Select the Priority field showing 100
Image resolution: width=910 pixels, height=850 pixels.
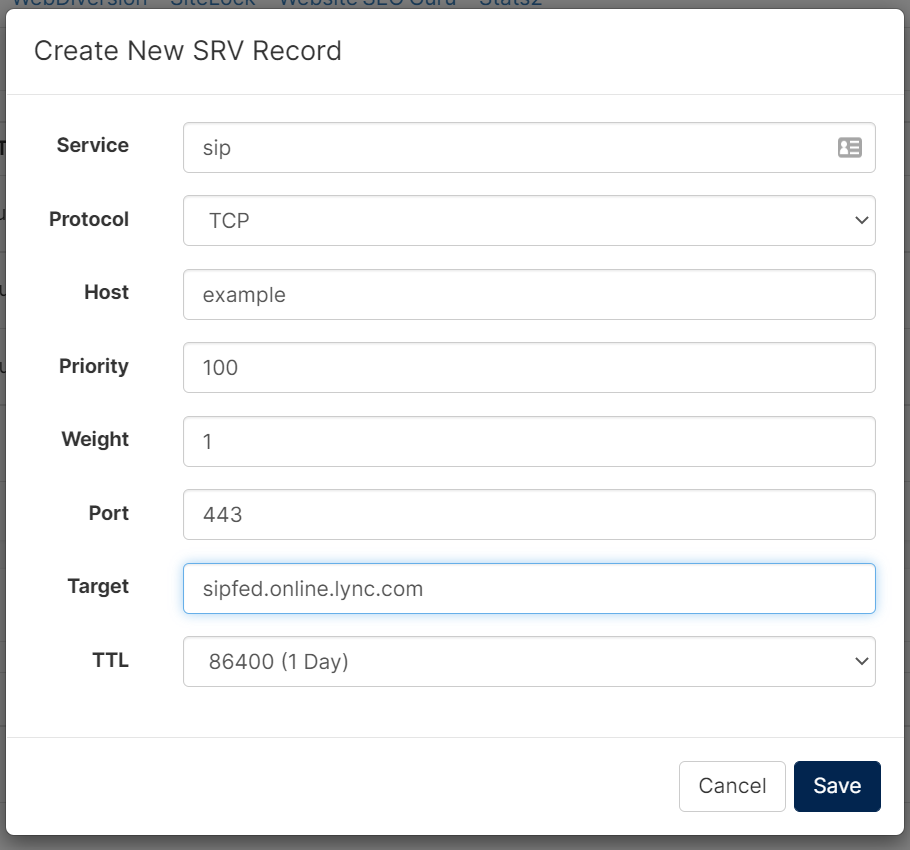pyautogui.click(x=529, y=367)
